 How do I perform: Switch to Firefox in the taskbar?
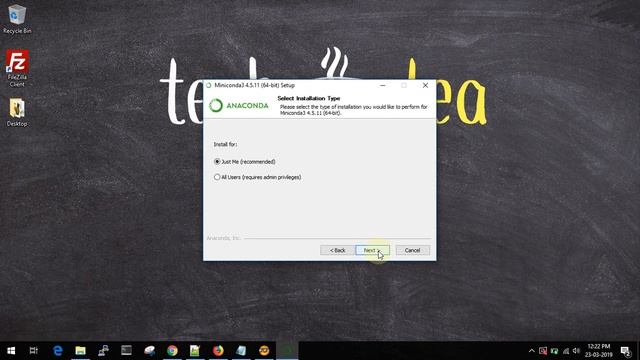pyautogui.click(x=218, y=351)
